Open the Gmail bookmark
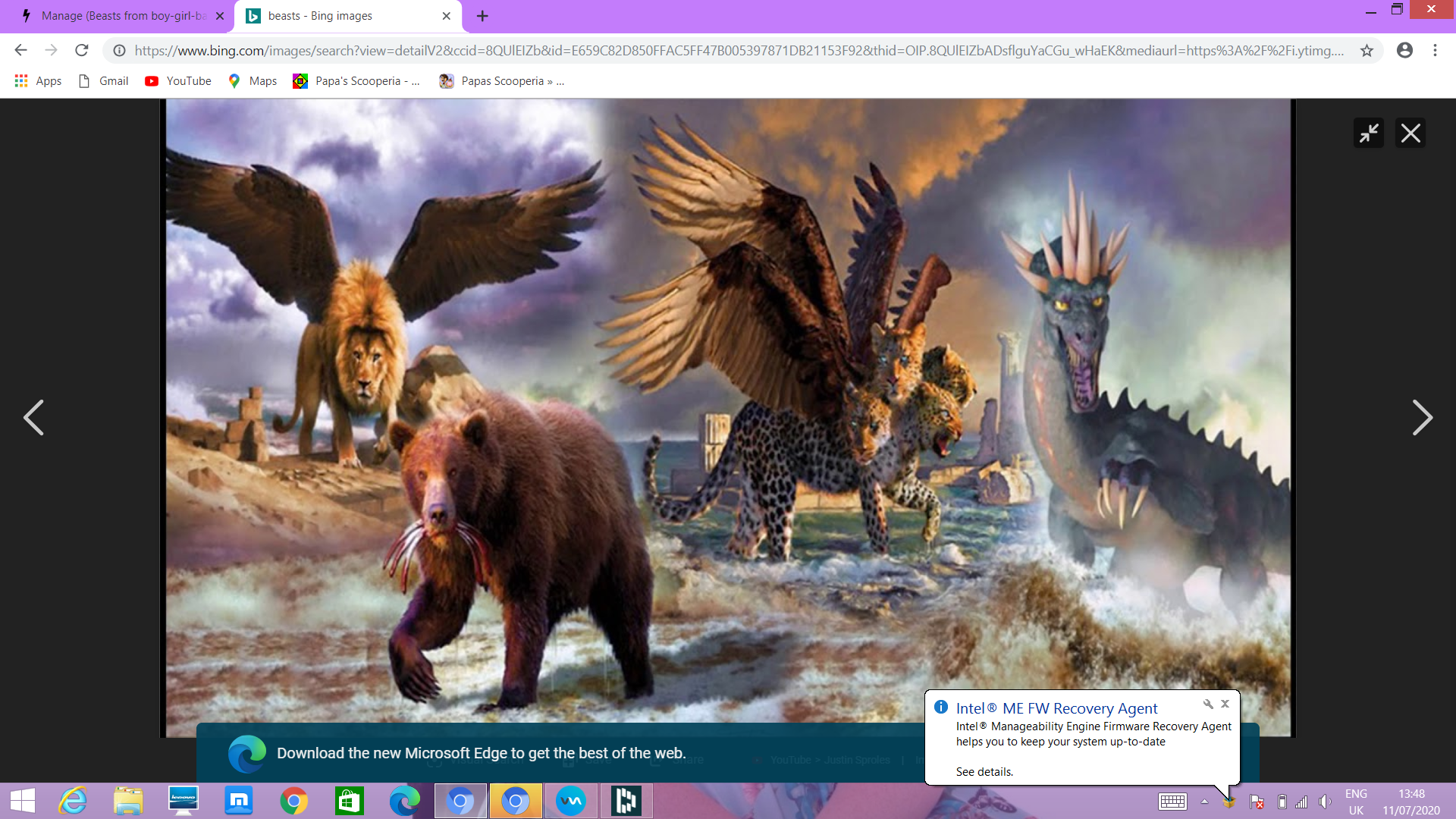Screen dimensions: 1456x819 tap(103, 80)
